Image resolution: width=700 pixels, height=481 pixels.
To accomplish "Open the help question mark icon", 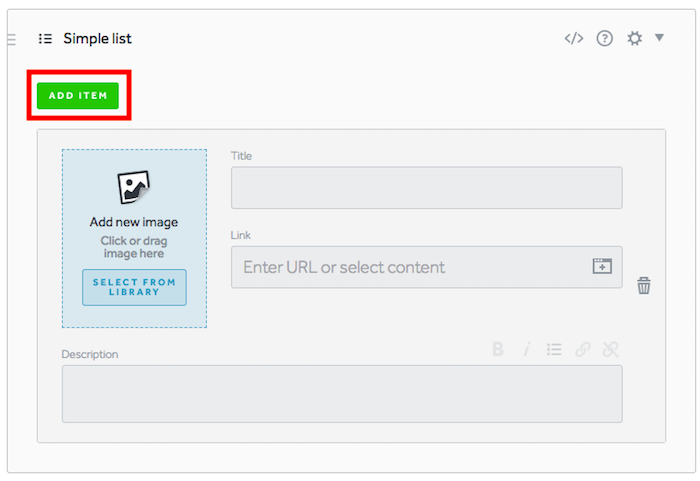I will [604, 38].
